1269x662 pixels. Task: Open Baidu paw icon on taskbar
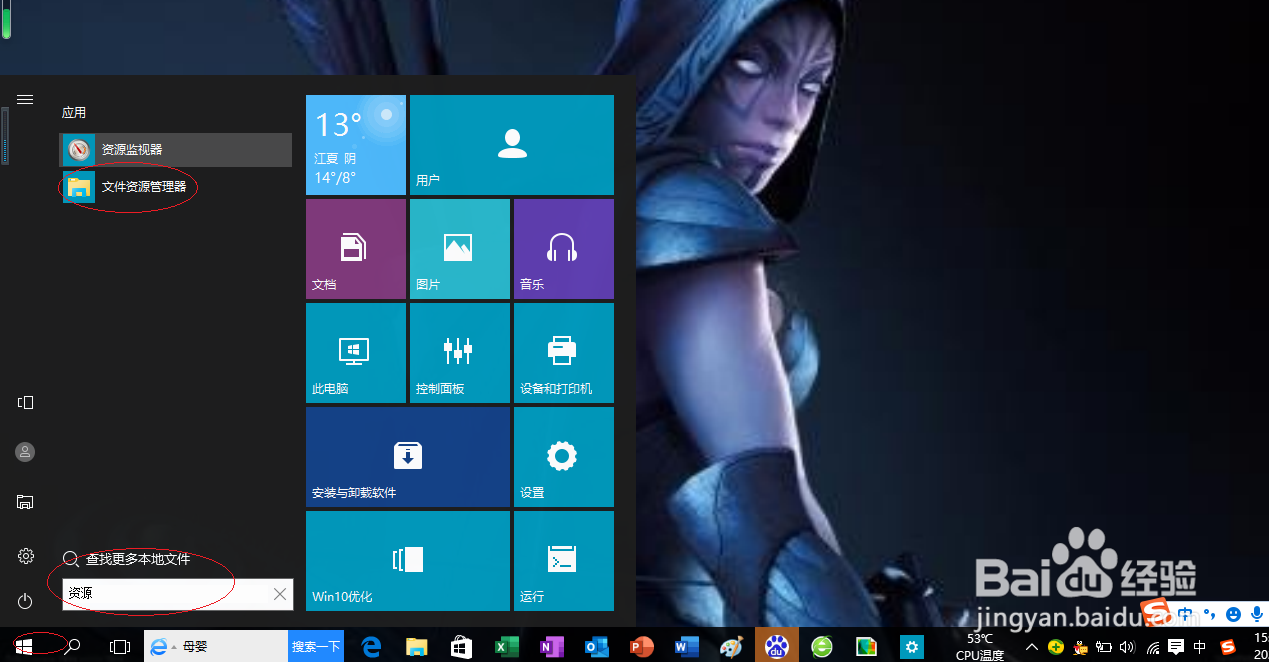pyautogui.click(x=776, y=647)
